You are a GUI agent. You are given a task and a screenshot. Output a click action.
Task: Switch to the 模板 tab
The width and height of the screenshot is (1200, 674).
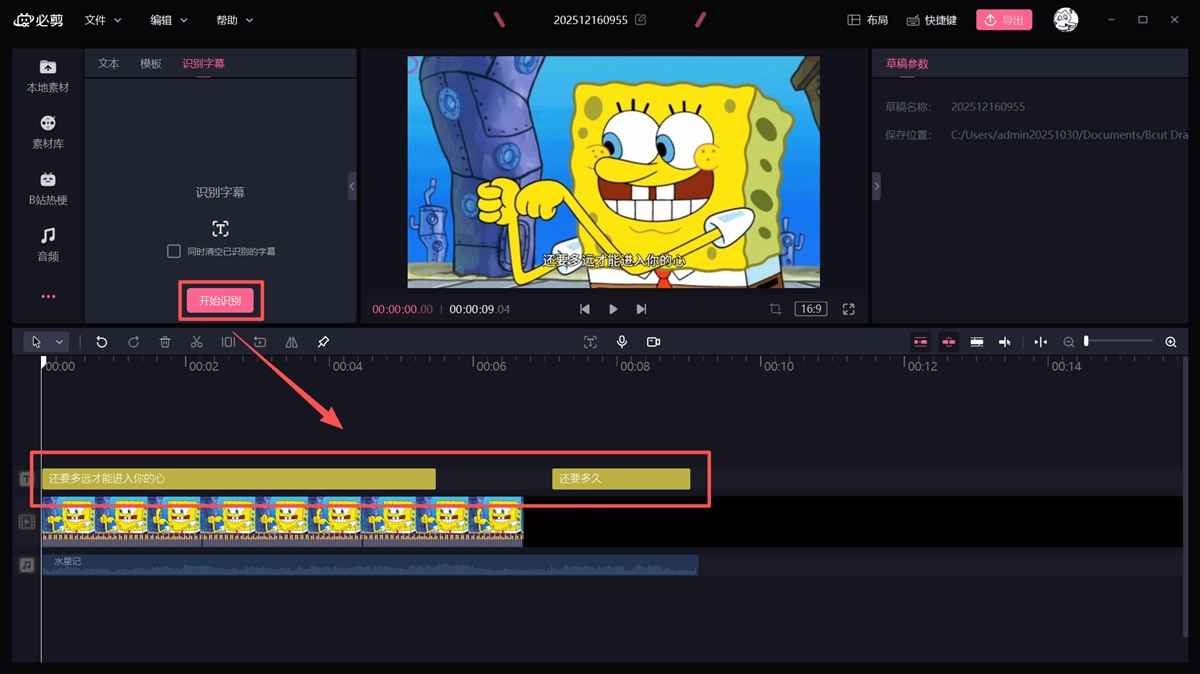(151, 63)
